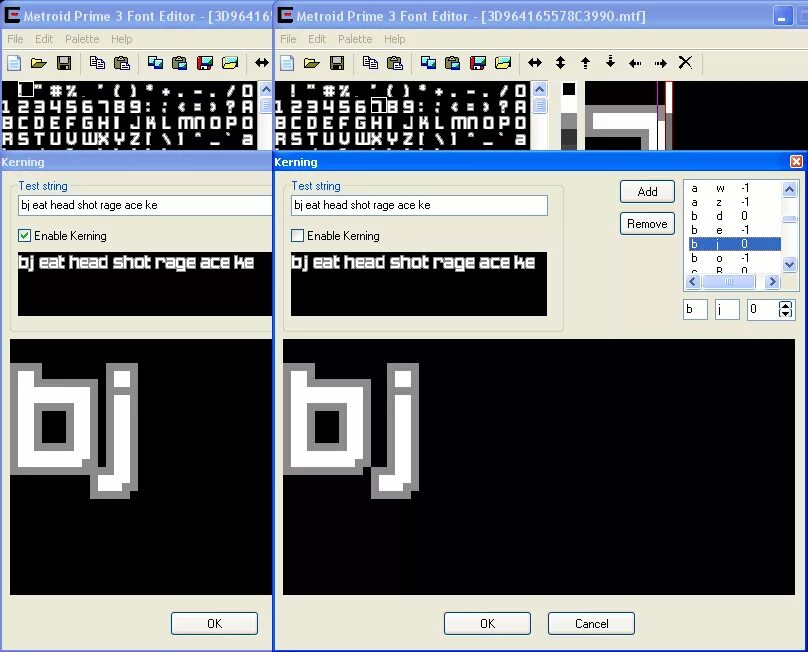Screen dimensions: 808x652
Task: Select white palette swatch beside glyph editor
Action: click(569, 105)
